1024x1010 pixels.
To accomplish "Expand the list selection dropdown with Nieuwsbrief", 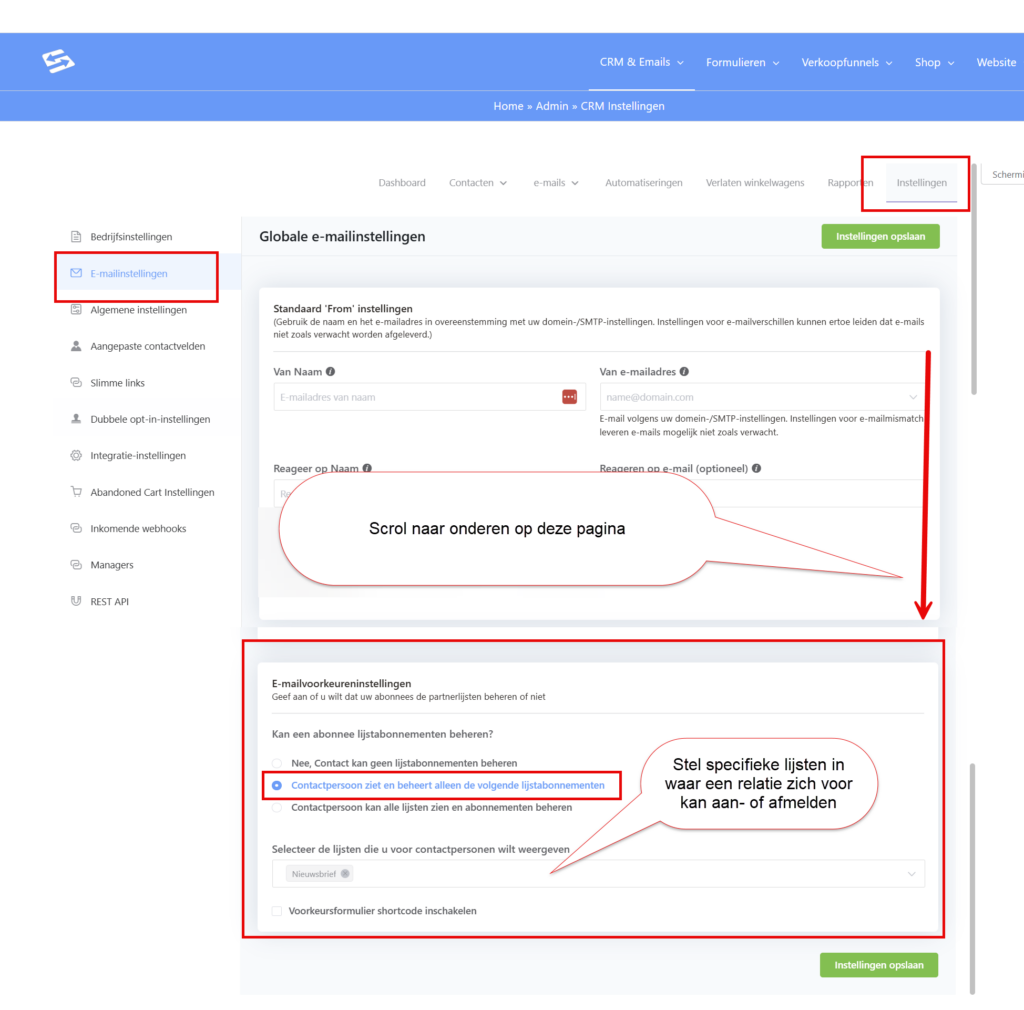I will [x=911, y=874].
